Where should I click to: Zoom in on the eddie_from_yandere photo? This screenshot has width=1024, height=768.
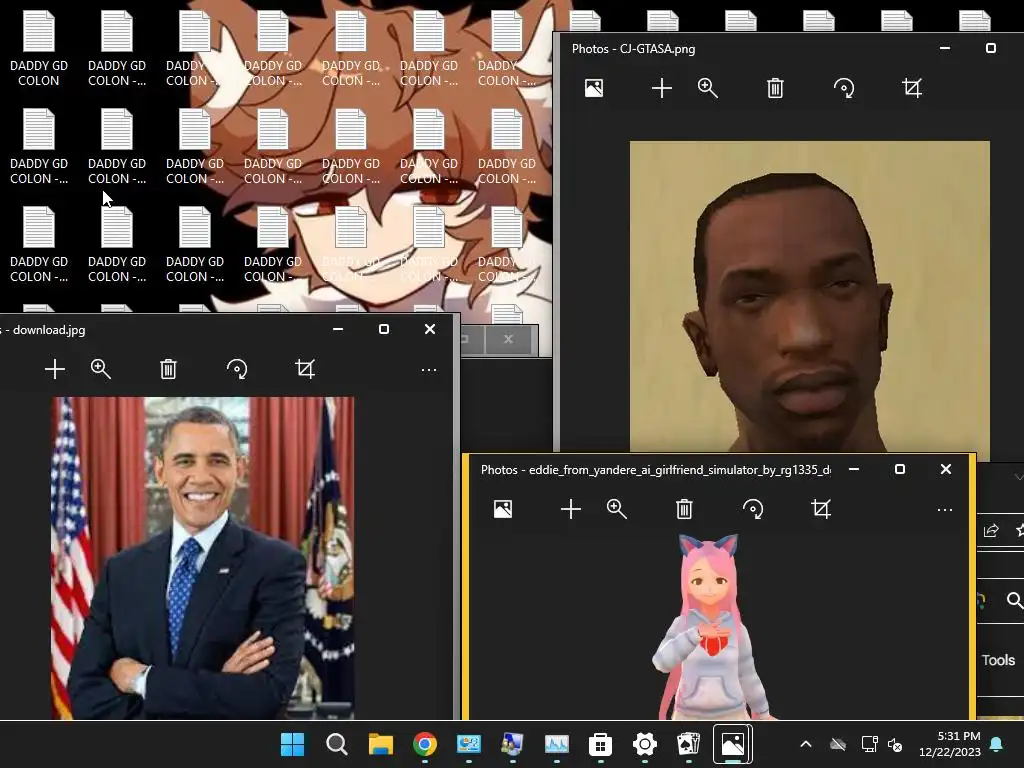point(616,509)
